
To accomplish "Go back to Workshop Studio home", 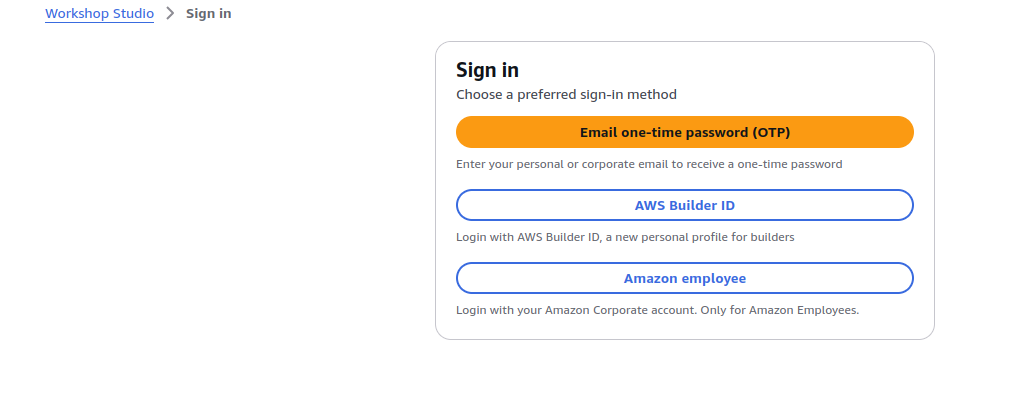I will (x=99, y=14).
